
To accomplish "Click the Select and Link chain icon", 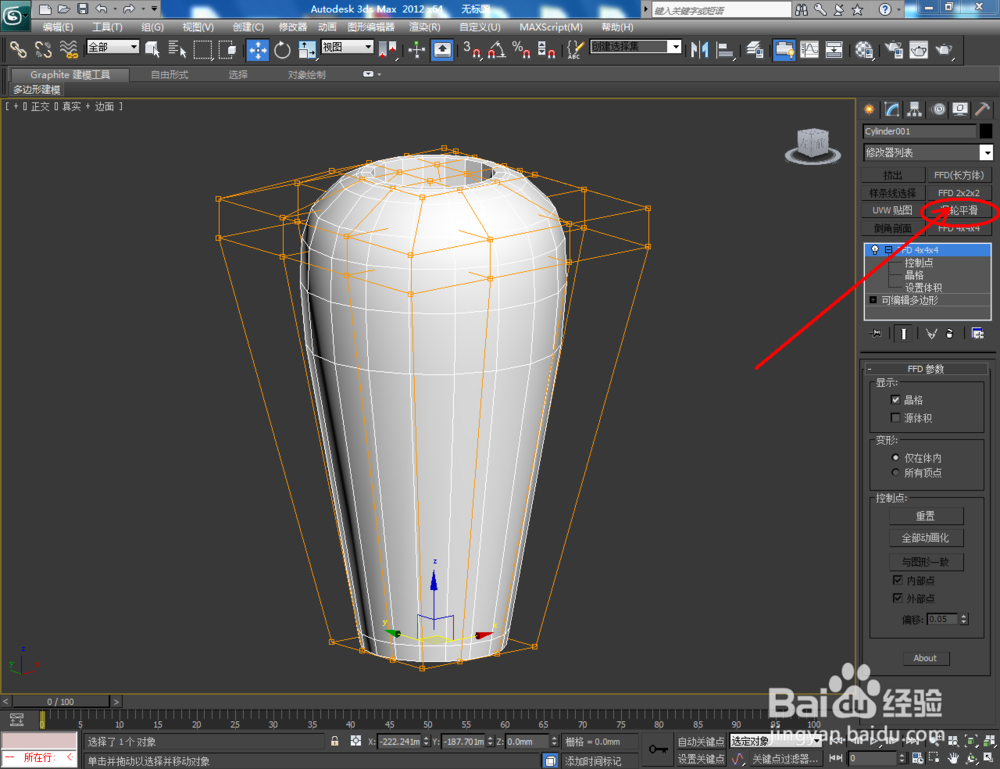I will pyautogui.click(x=18, y=49).
